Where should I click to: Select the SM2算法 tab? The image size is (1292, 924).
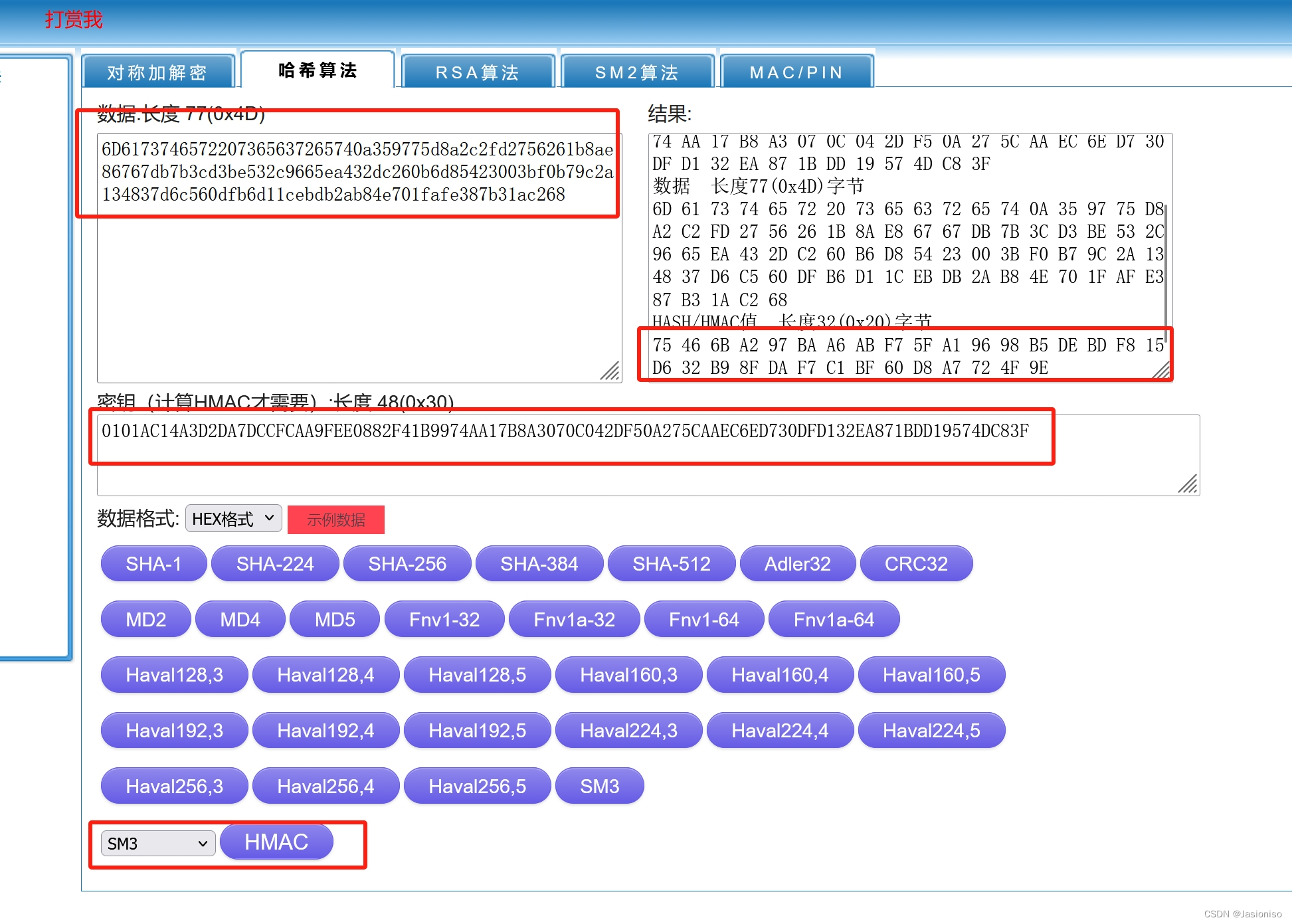(636, 72)
